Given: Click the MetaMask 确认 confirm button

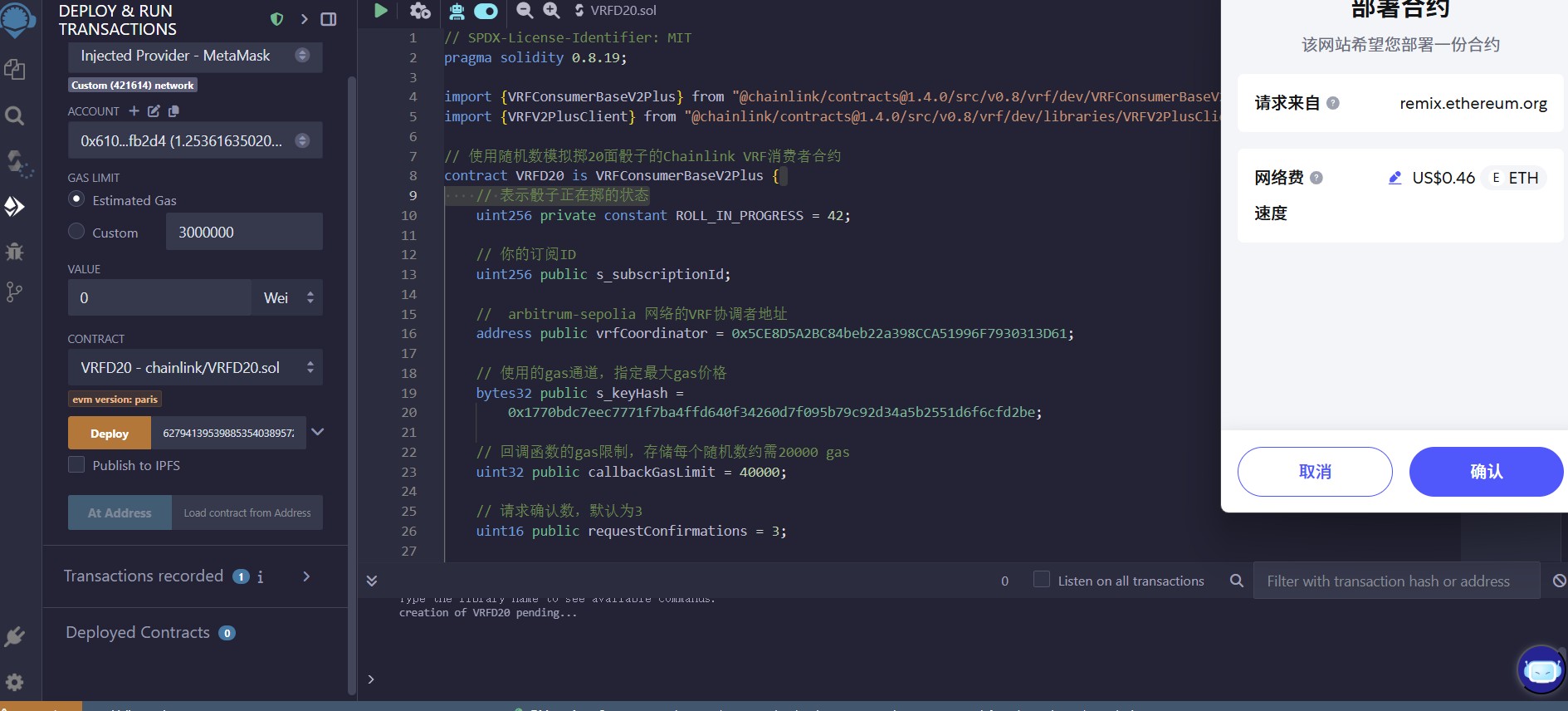Looking at the screenshot, I should (x=1486, y=472).
